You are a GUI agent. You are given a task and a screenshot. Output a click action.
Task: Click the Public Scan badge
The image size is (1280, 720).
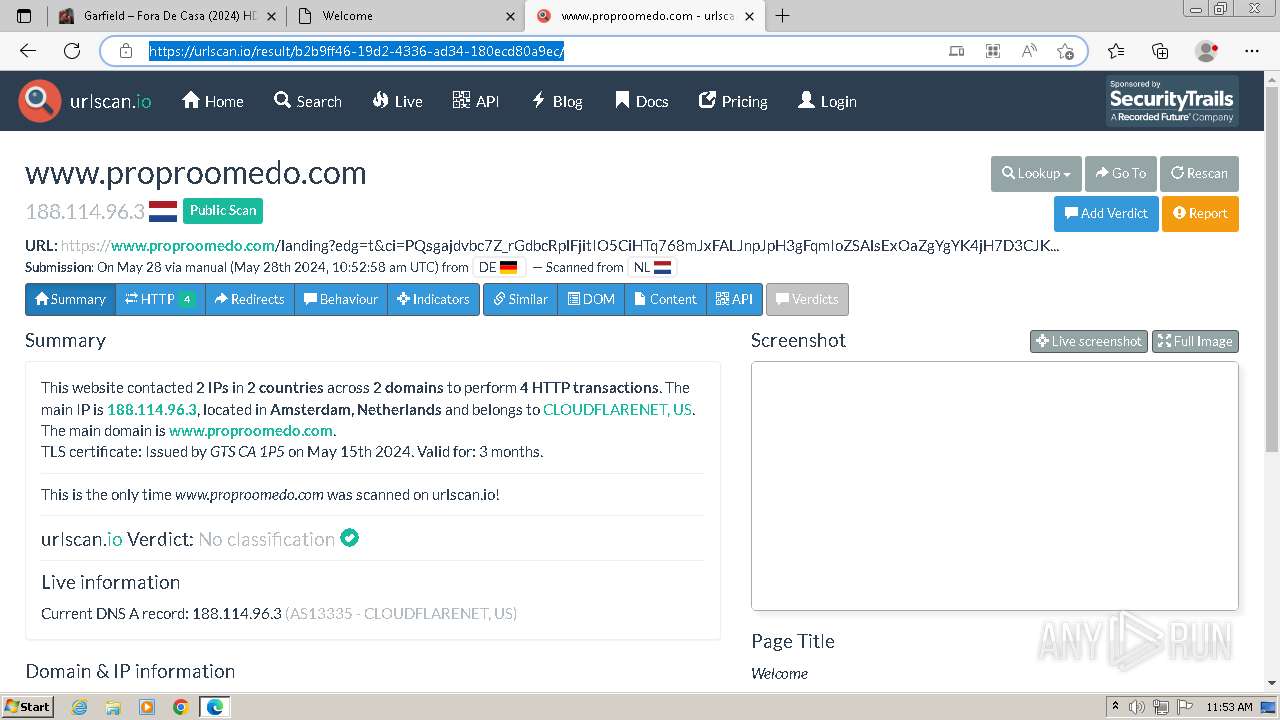[x=223, y=210]
